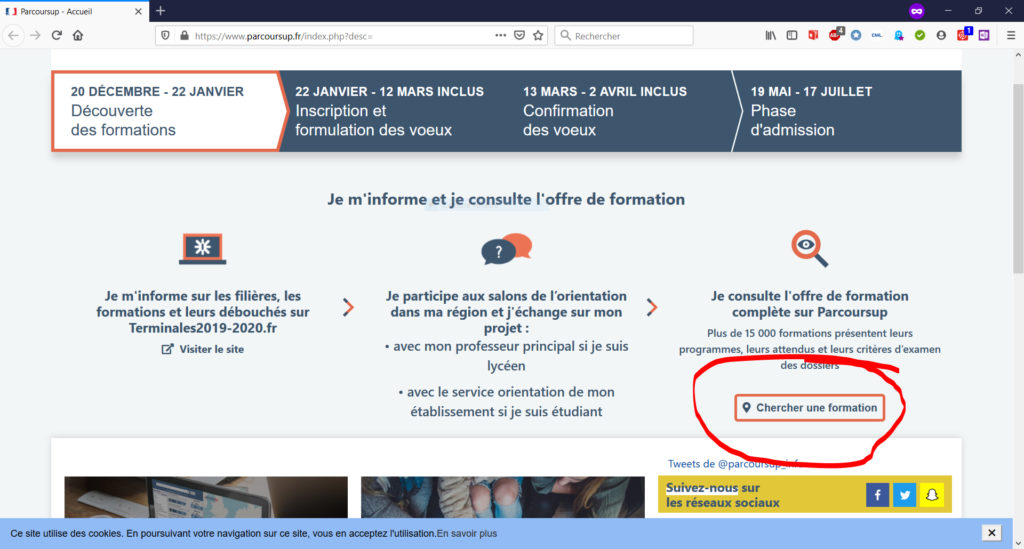The height and width of the screenshot is (549, 1024).
Task: Click the Je m'informe et je consulte heading
Action: (x=506, y=199)
